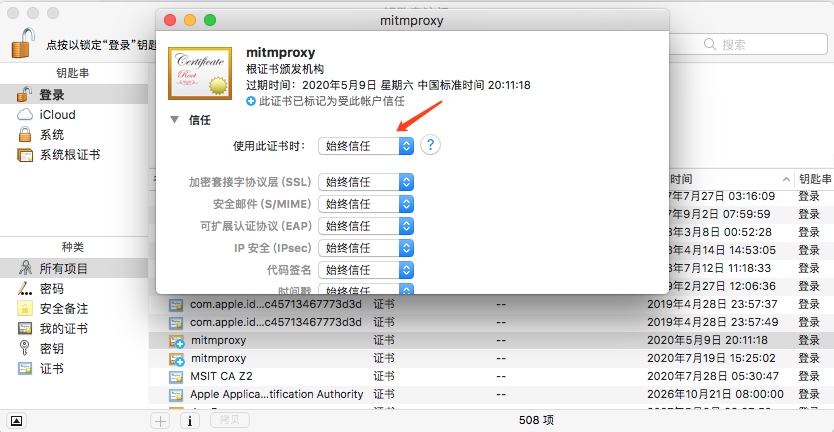Screen dimensions: 834x432
Task: Click the 508 项 item count
Action: (x=536, y=420)
